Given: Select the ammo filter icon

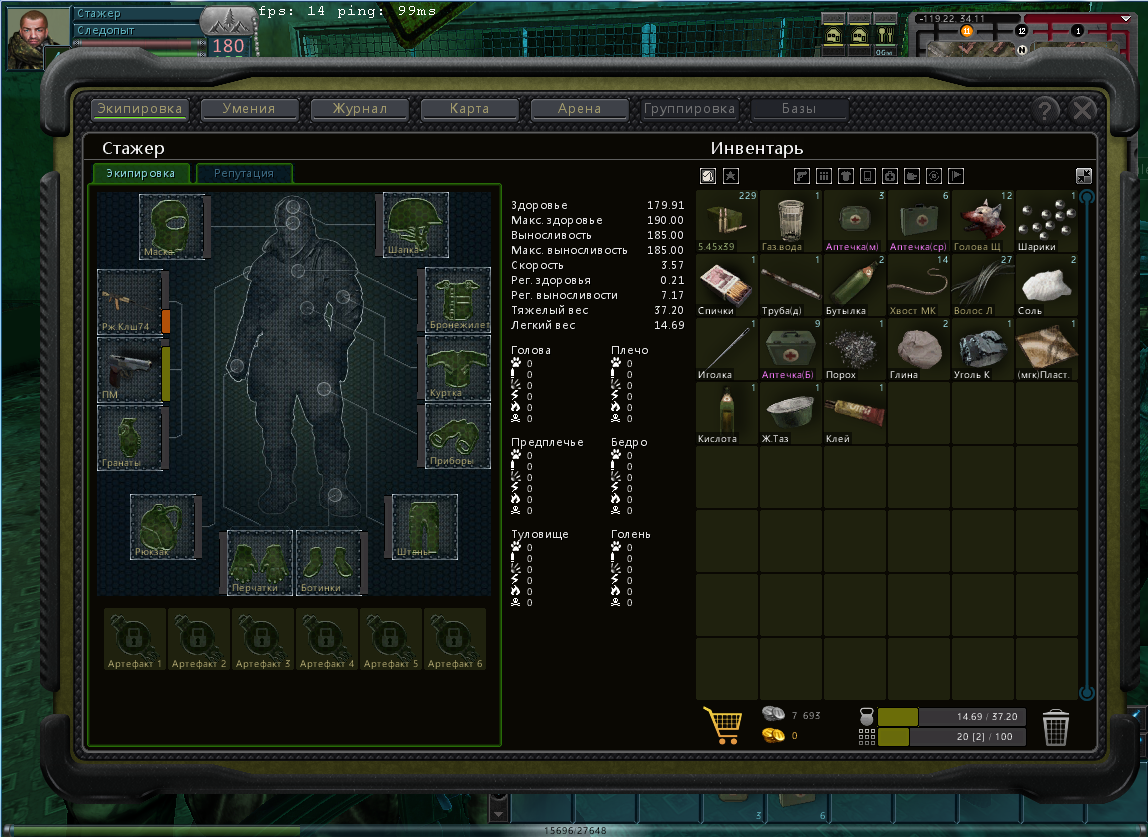Looking at the screenshot, I should (824, 176).
